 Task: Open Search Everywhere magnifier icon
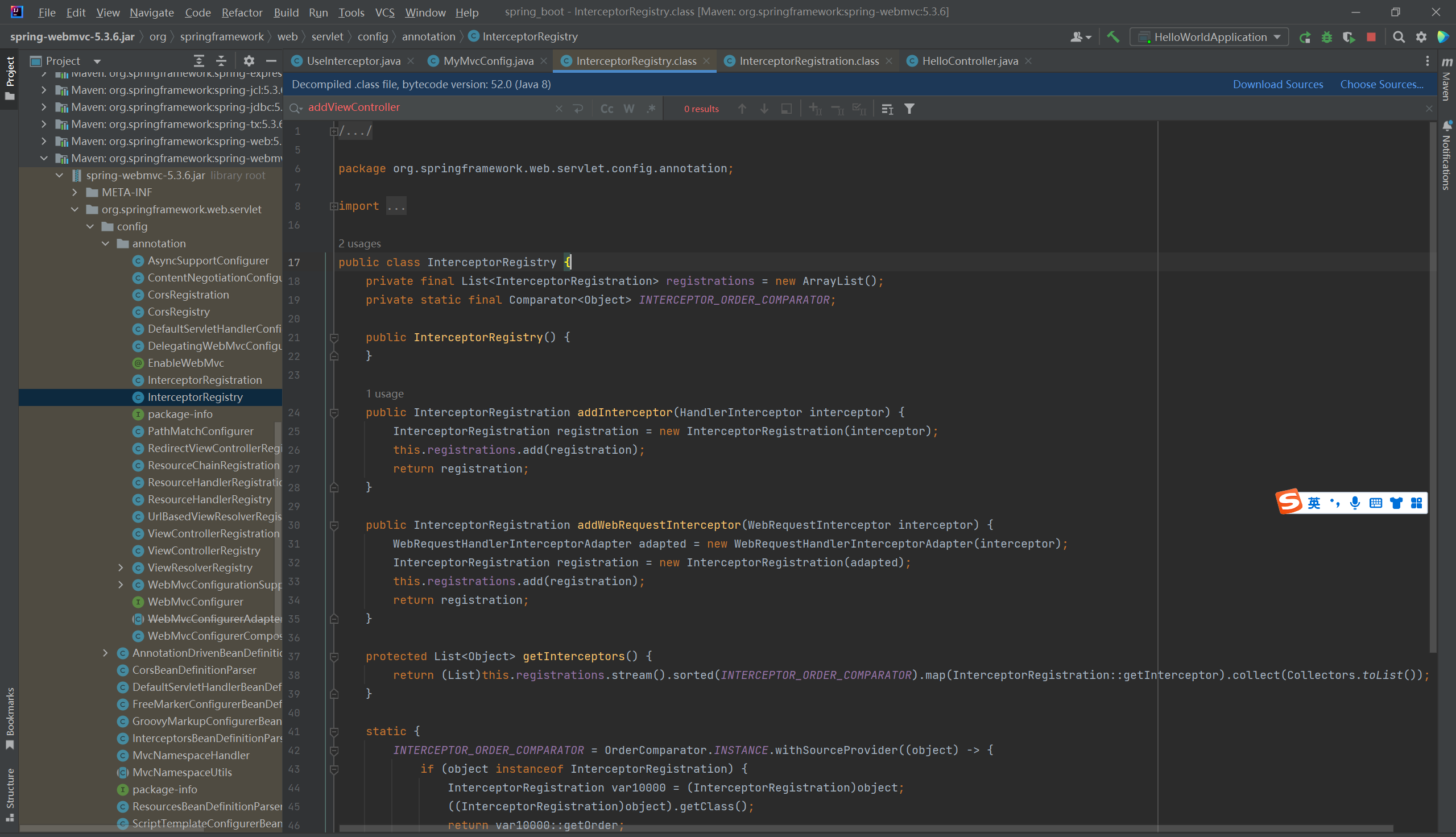point(1399,37)
